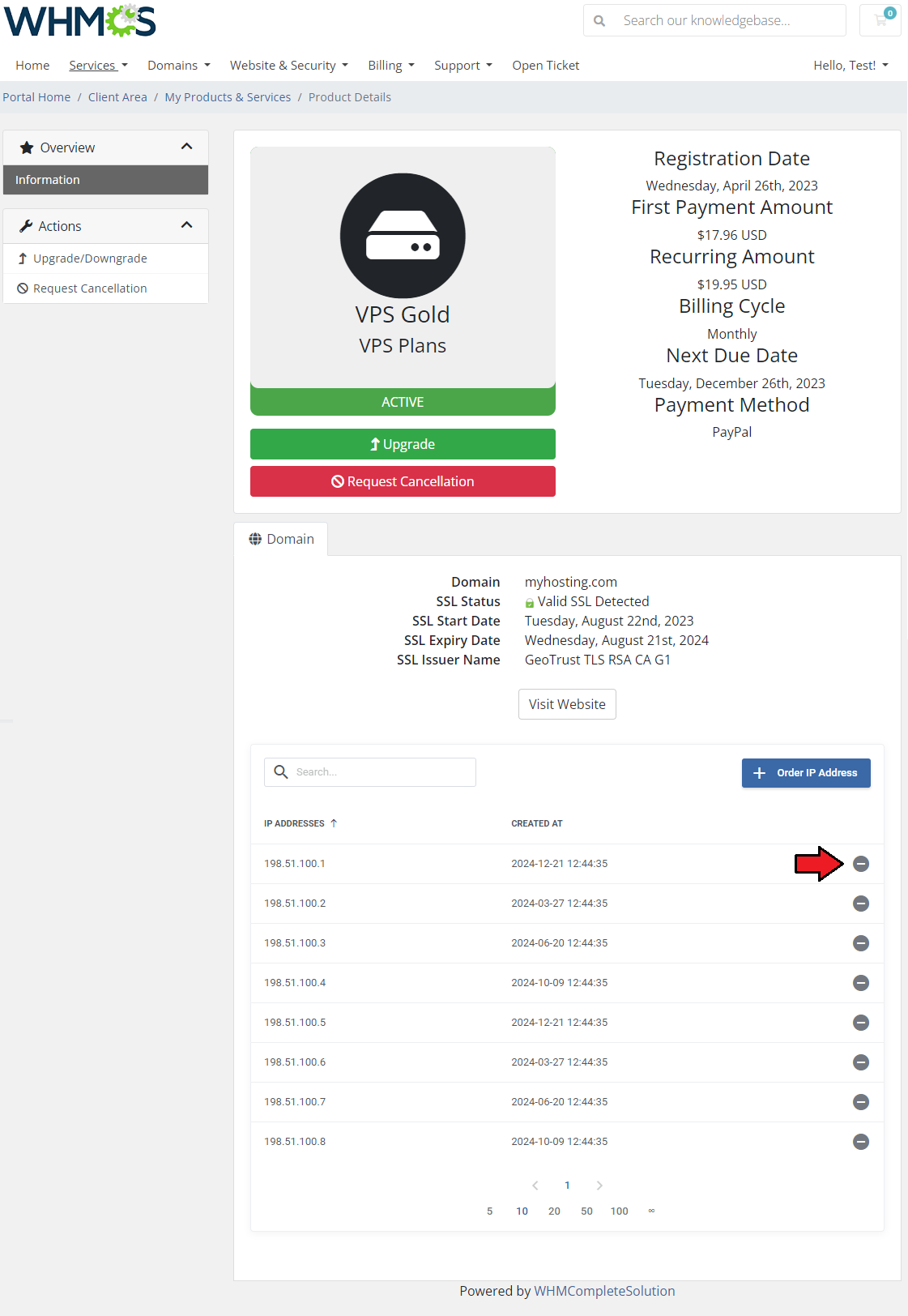Sort by IP Addresses column arrow
This screenshot has height=1316, width=908.
tap(334, 823)
